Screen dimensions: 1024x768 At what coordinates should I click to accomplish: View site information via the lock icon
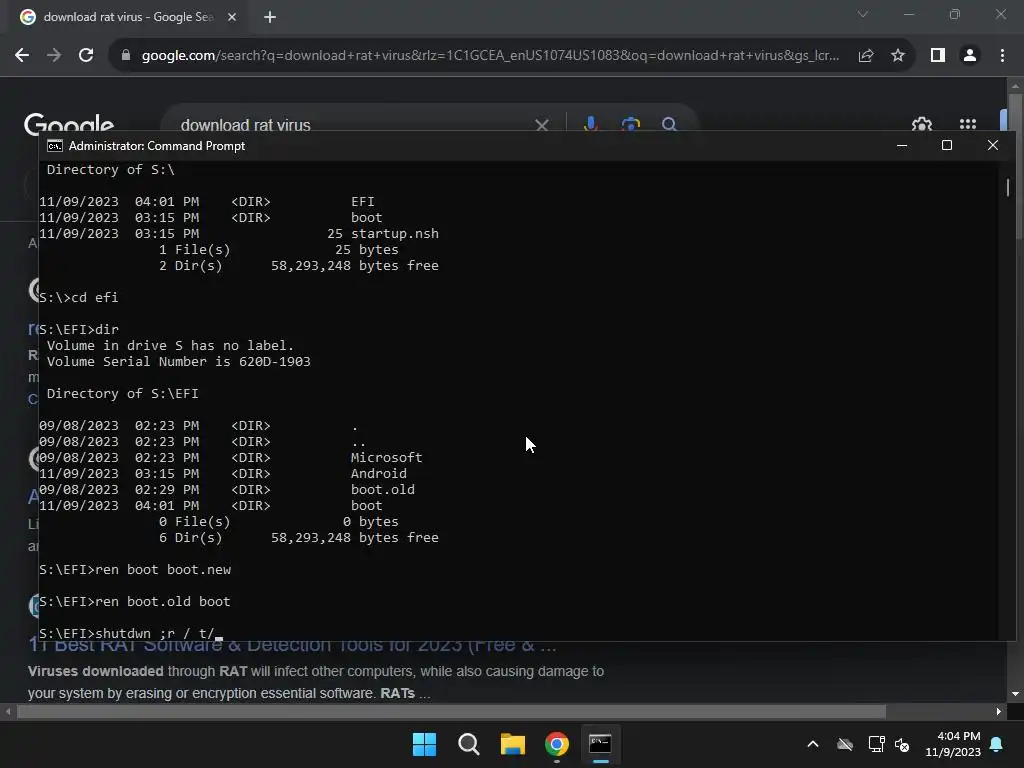point(126,56)
